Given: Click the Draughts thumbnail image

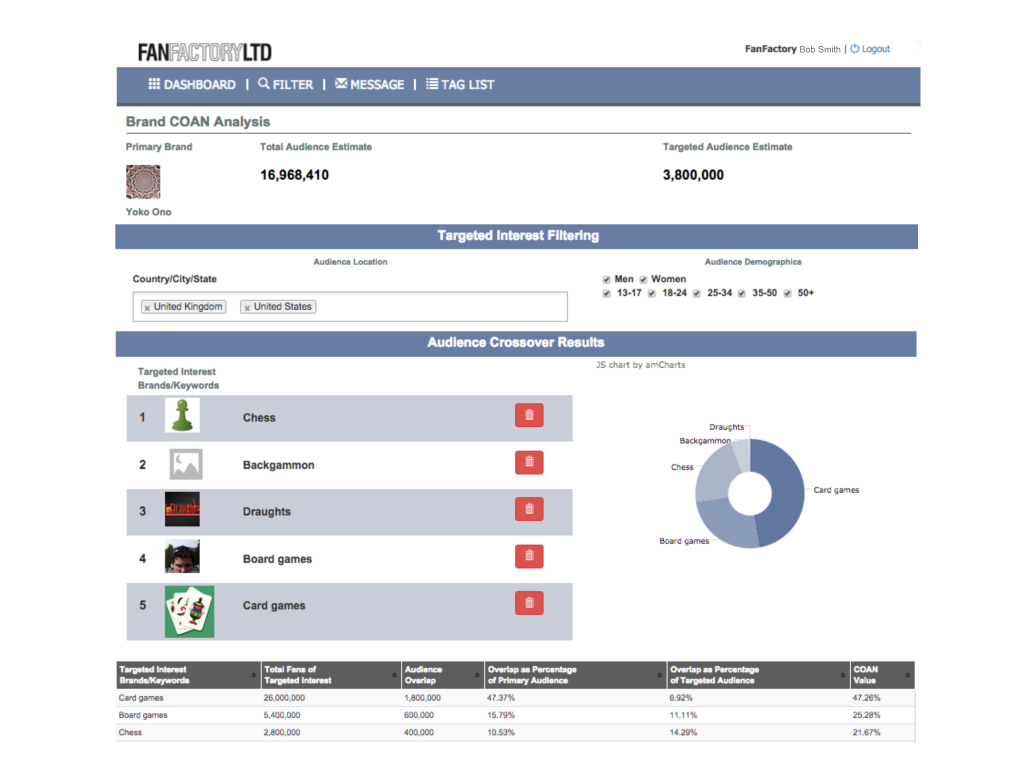Looking at the screenshot, I should click(182, 509).
